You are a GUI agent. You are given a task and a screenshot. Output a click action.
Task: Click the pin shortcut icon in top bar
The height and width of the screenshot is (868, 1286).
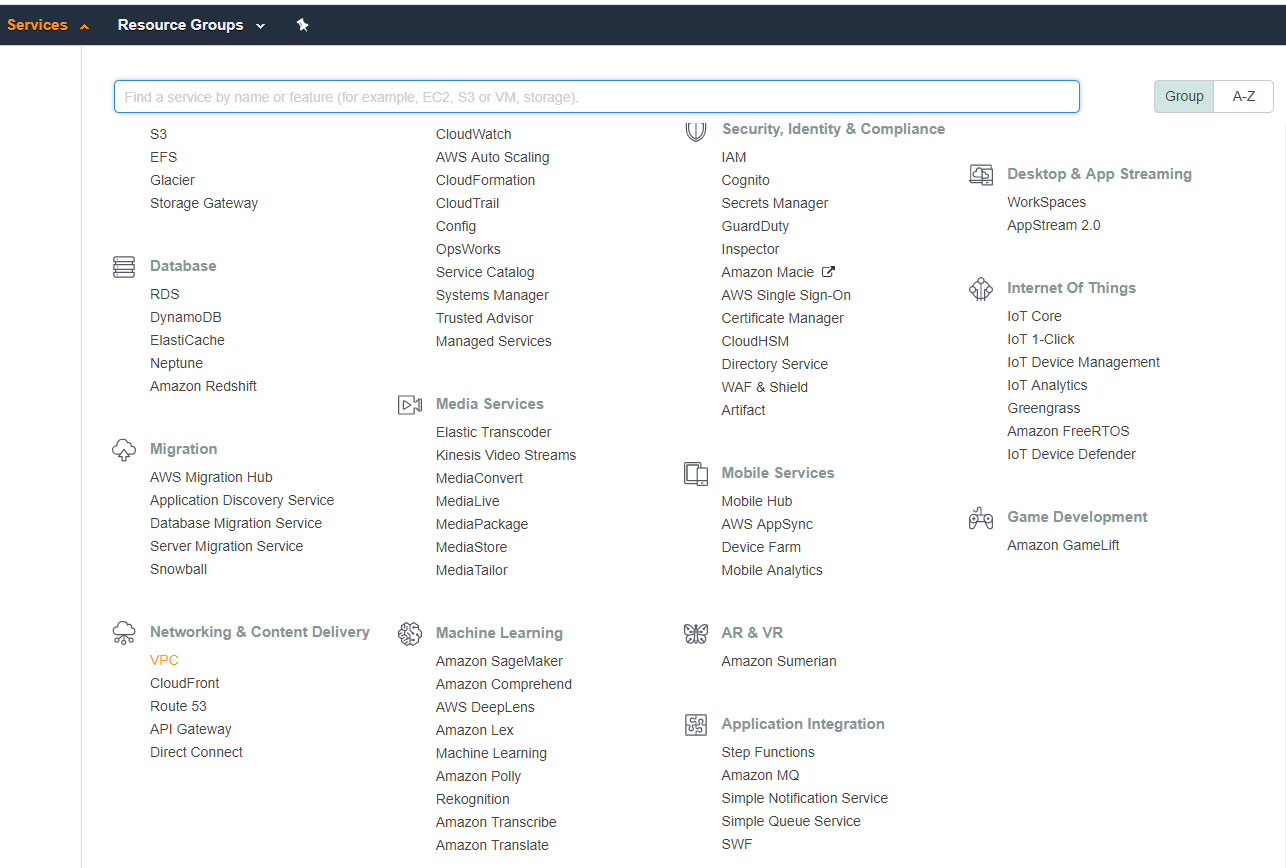(303, 25)
